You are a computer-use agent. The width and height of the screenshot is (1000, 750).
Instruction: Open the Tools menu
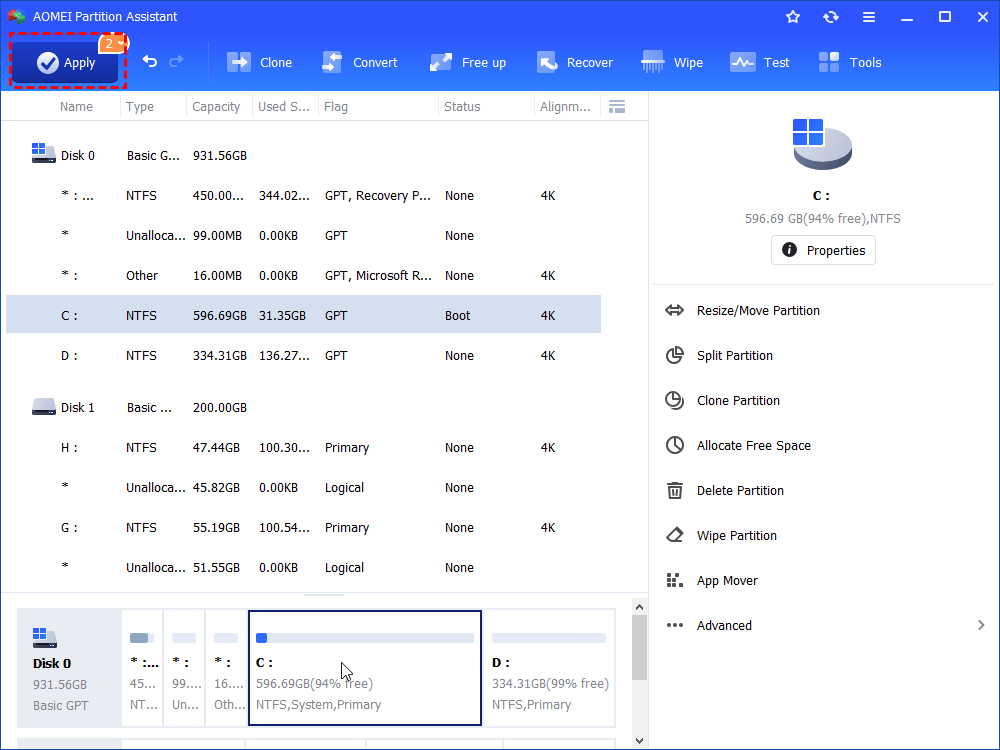[x=850, y=62]
